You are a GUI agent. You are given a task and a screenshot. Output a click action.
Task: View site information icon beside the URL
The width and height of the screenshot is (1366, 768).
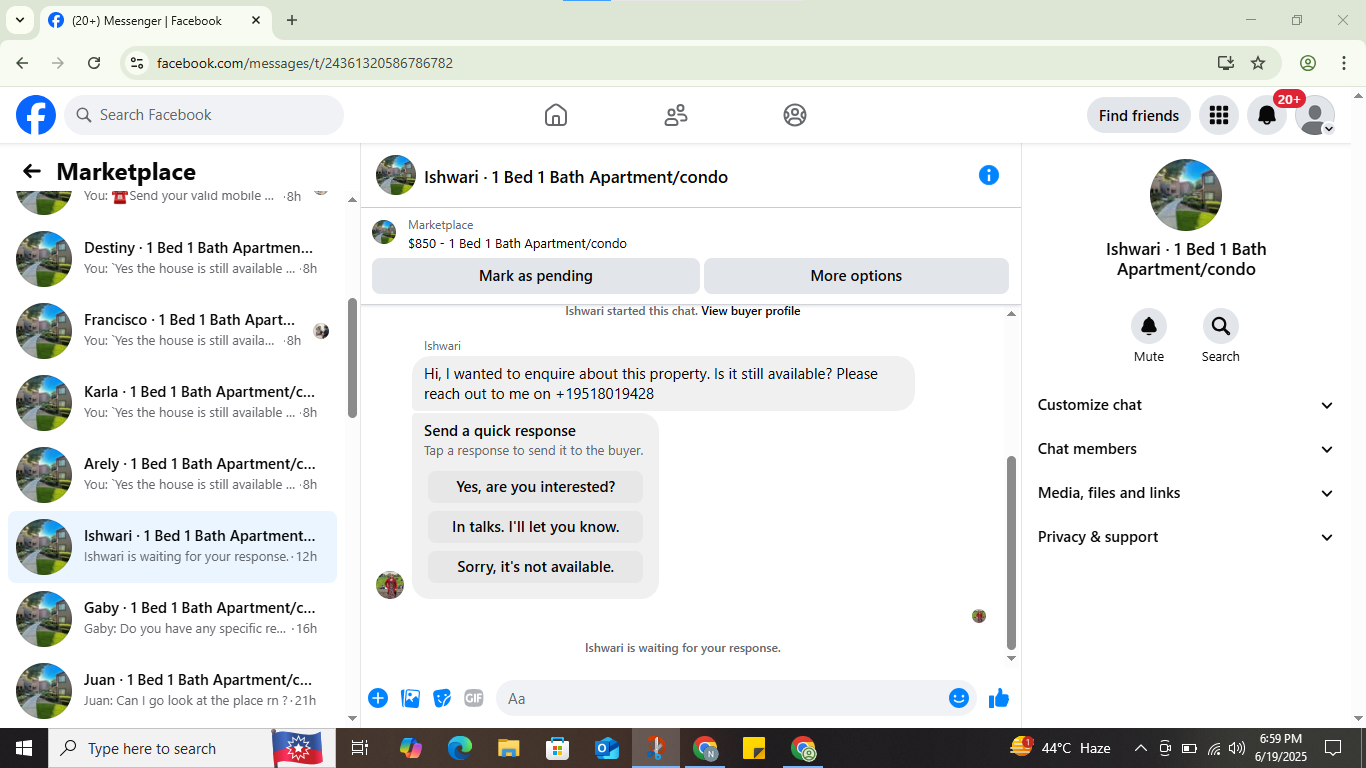coord(137,63)
